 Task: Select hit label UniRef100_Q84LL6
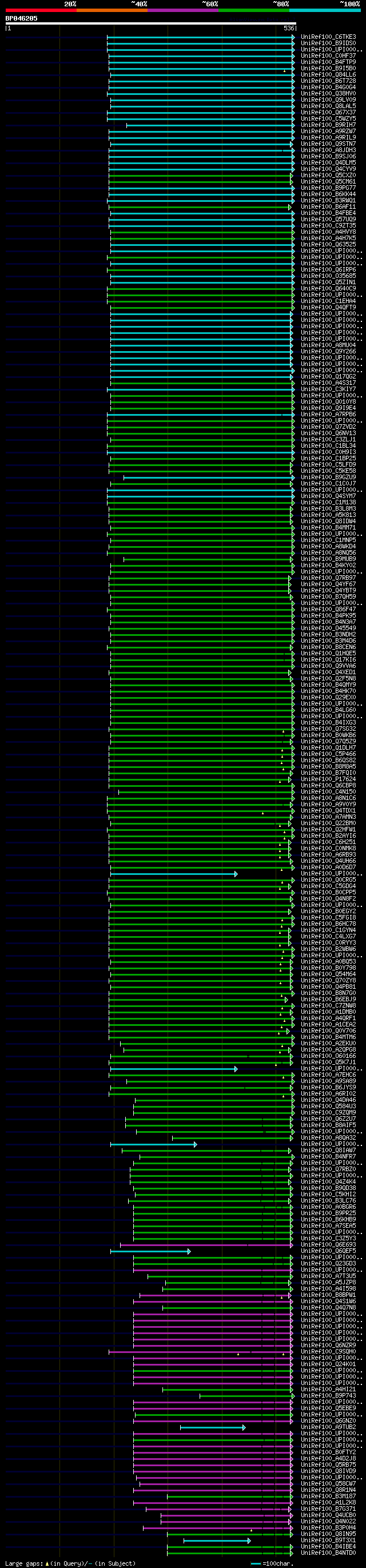328,75
